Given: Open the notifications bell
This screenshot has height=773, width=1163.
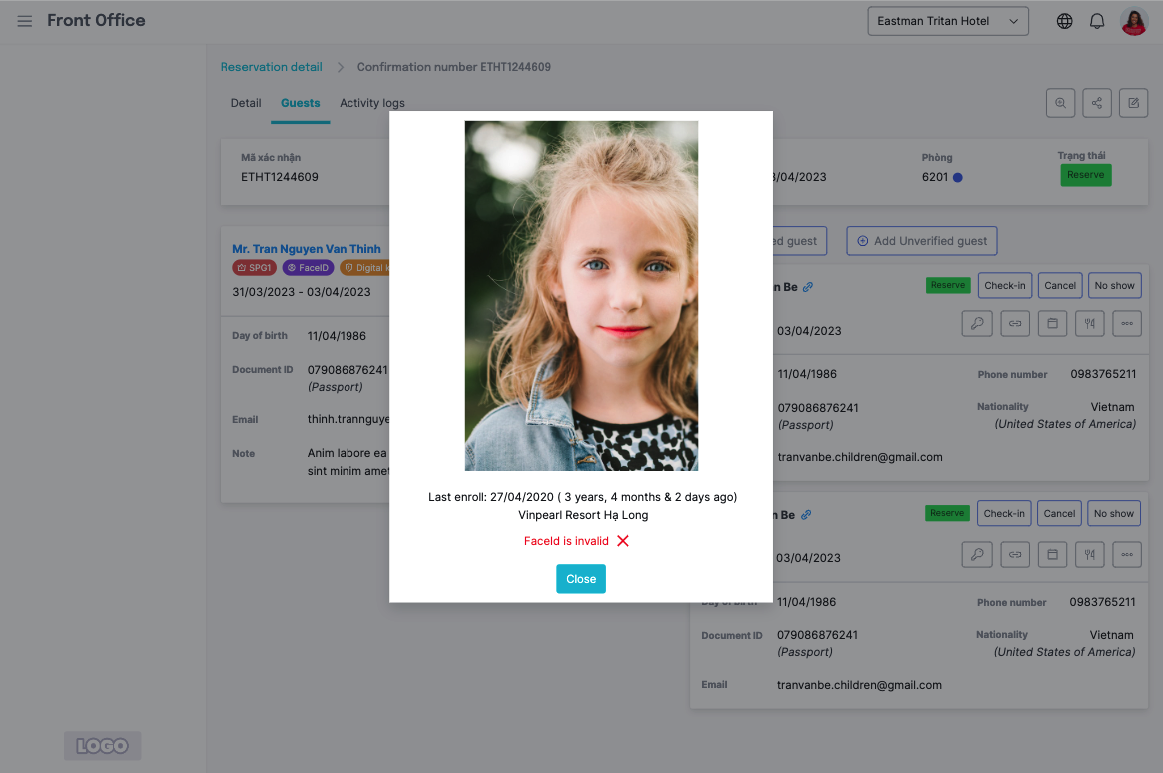Looking at the screenshot, I should tap(1097, 21).
